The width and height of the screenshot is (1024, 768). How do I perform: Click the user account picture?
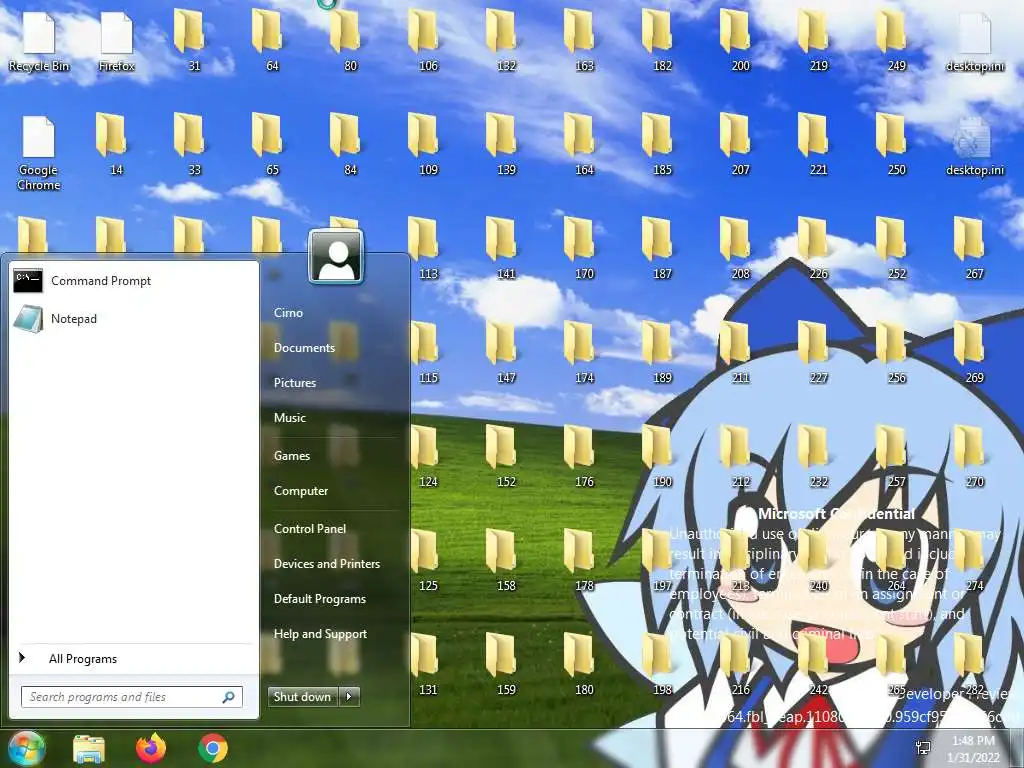(x=336, y=257)
